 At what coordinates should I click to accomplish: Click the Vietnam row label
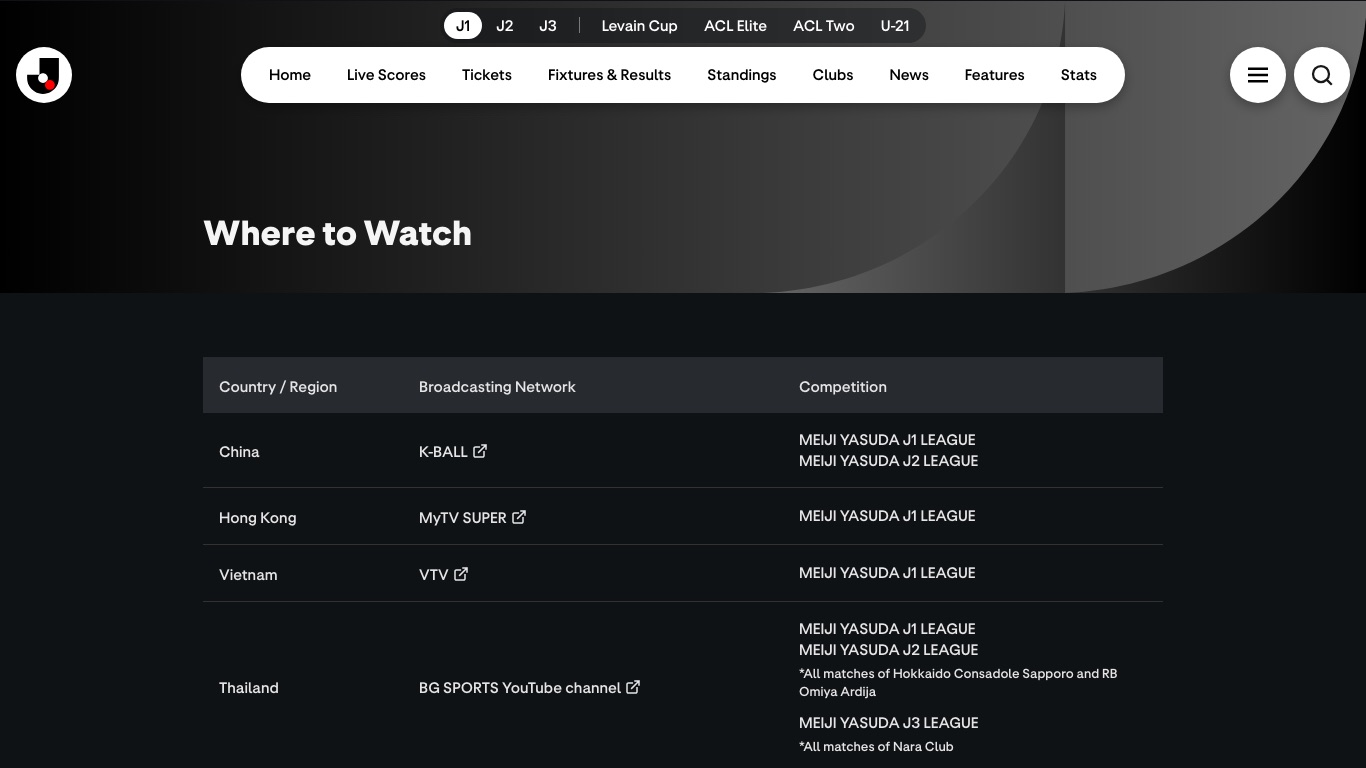(248, 575)
